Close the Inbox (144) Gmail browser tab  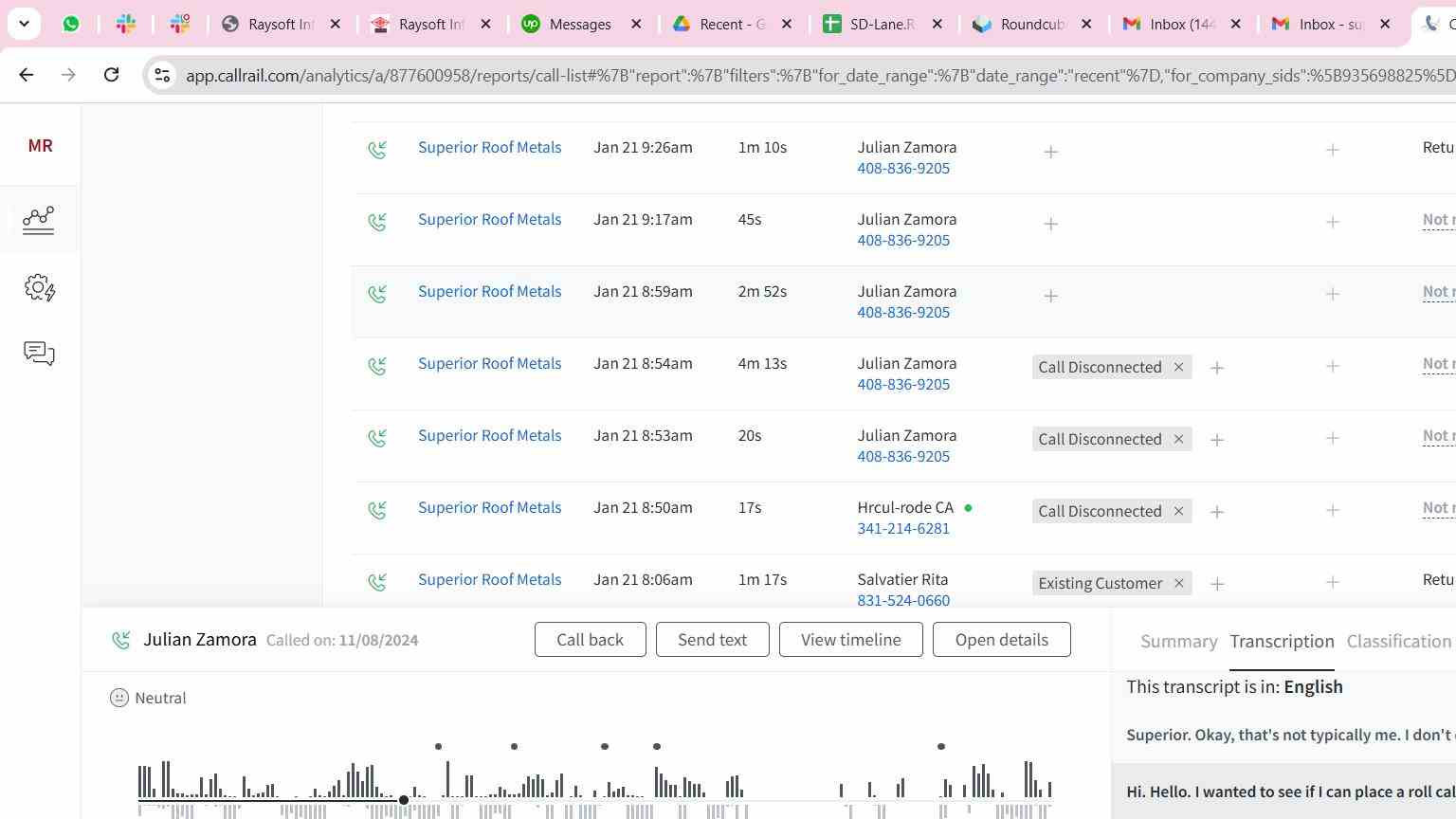click(x=1235, y=24)
